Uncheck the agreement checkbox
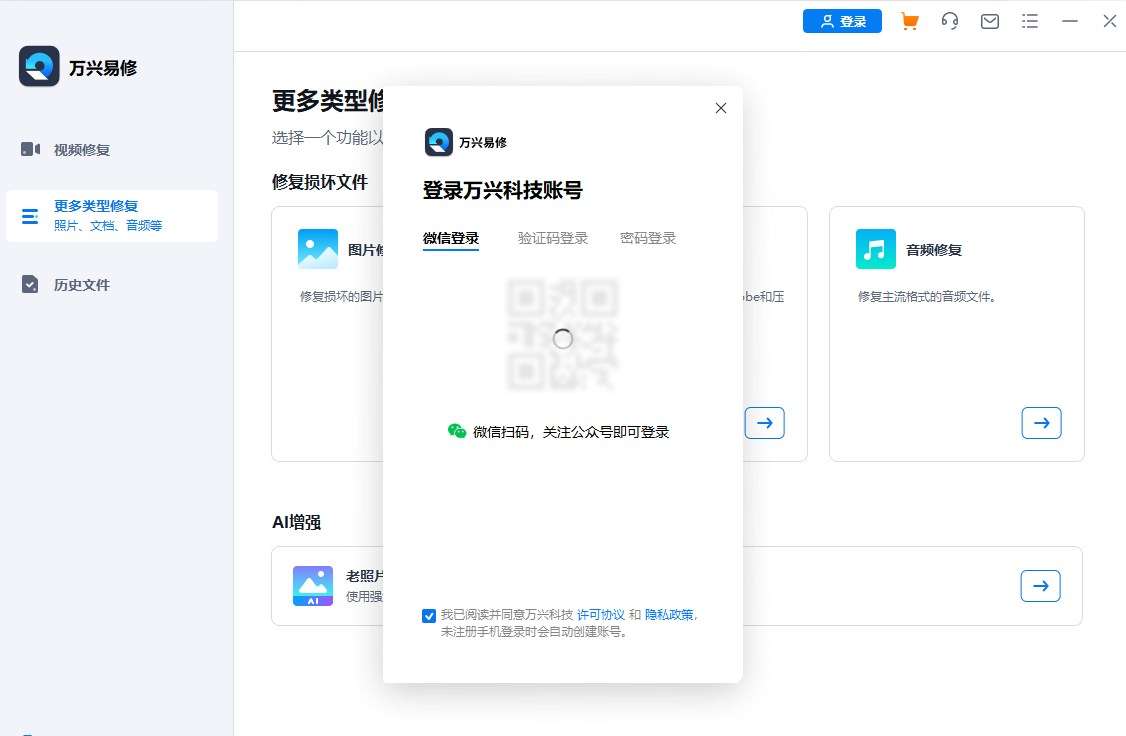This screenshot has width=1126, height=736. point(429,616)
